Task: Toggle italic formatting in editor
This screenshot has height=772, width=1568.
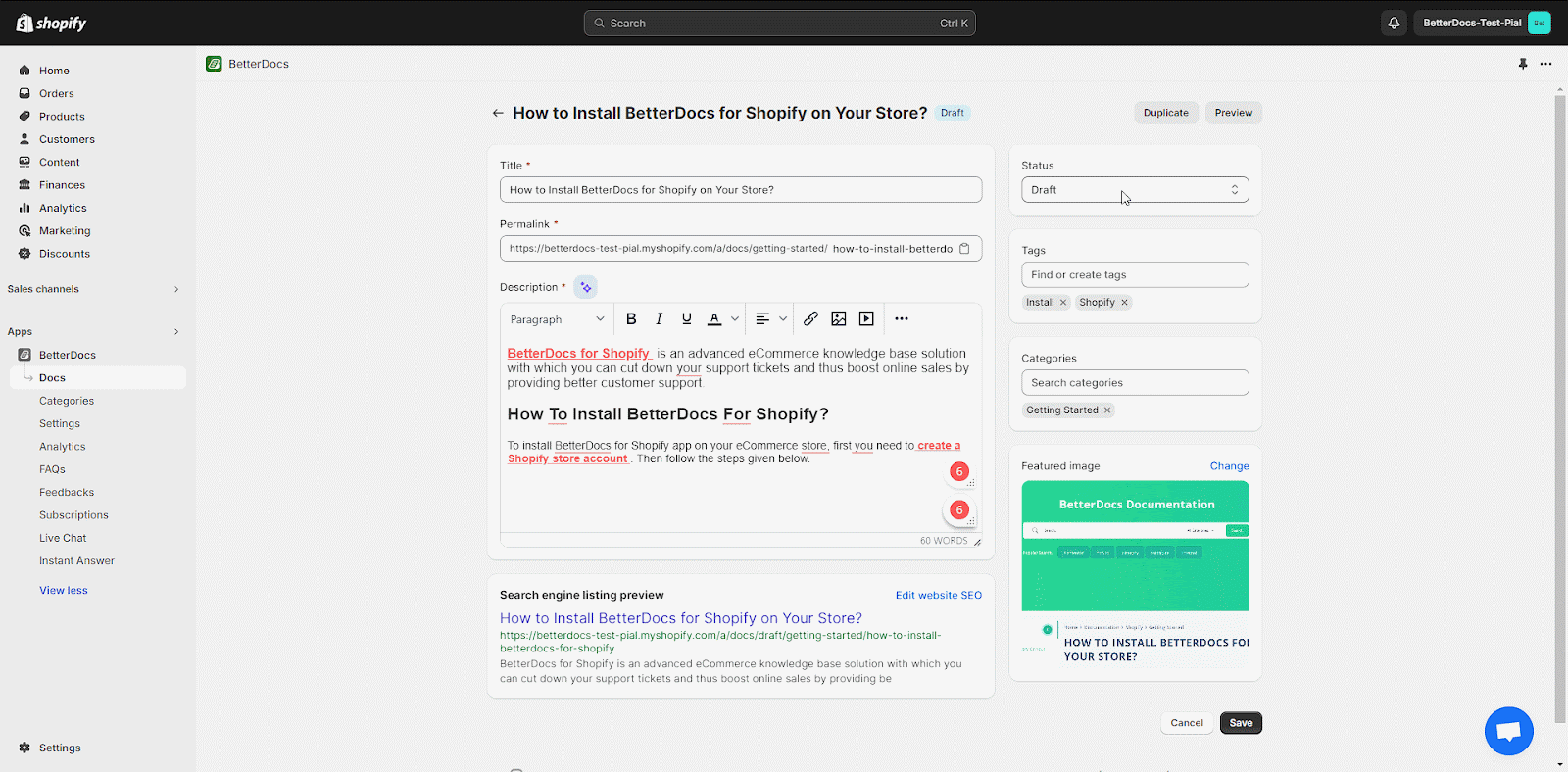Action: (659, 318)
